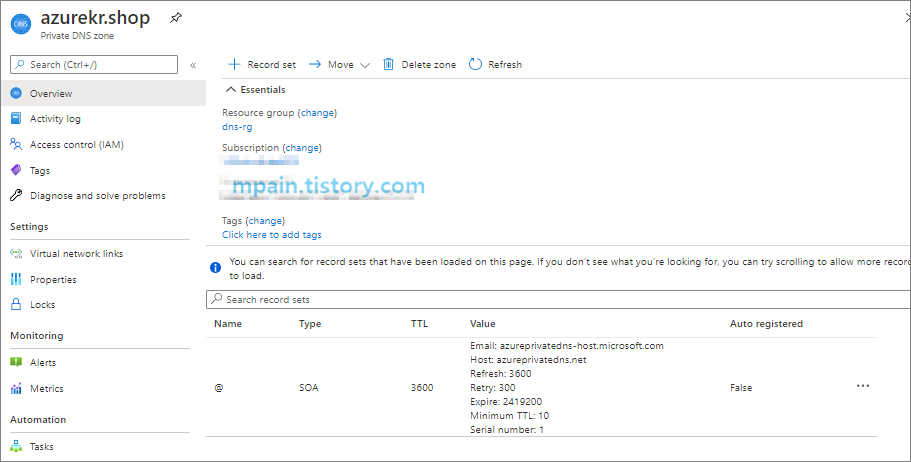This screenshot has width=911, height=462.
Task: Click the SOA type cell
Action: [x=309, y=388]
